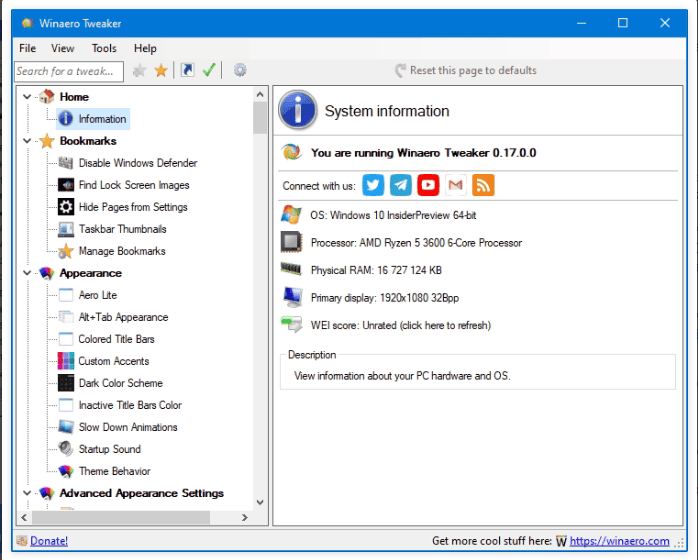Click the Appearance category label
The width and height of the screenshot is (698, 560).
coord(90,273)
